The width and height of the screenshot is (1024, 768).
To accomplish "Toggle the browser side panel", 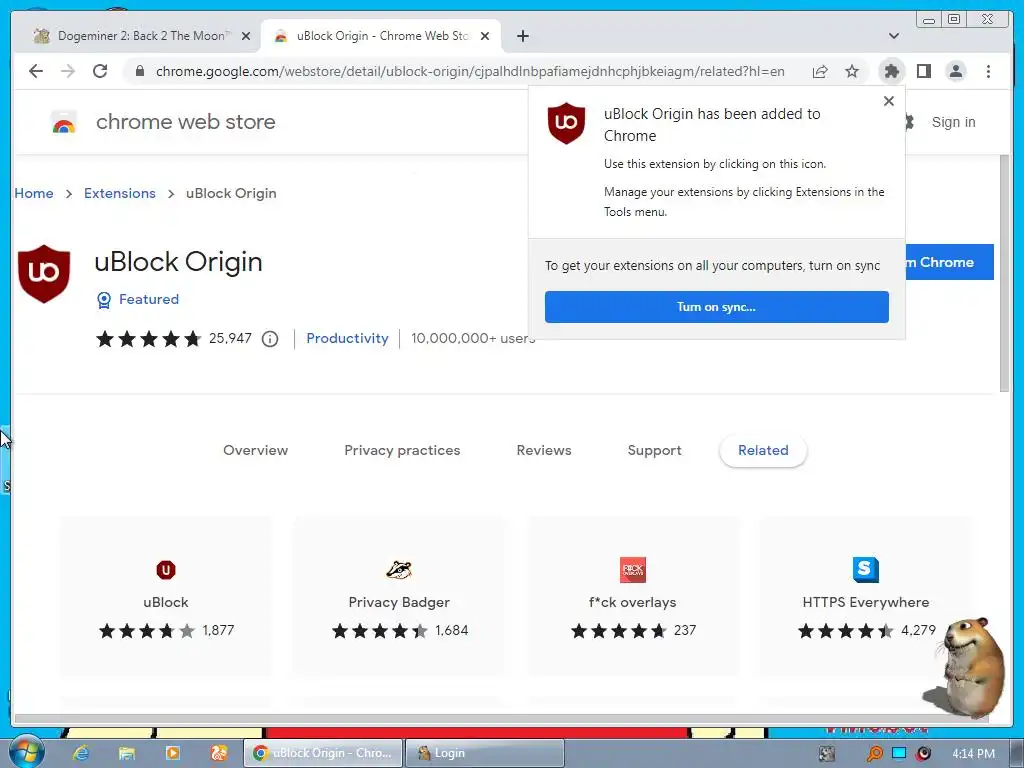I will (923, 71).
